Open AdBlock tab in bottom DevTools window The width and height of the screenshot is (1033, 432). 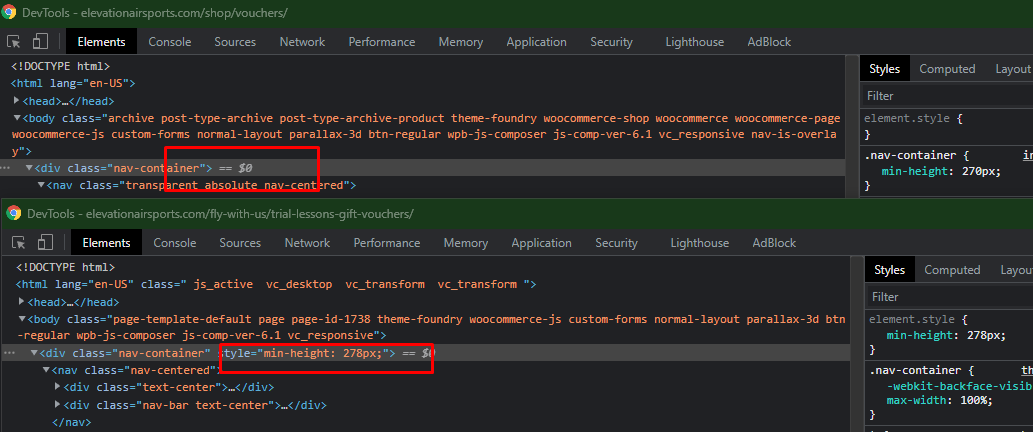coord(775,242)
